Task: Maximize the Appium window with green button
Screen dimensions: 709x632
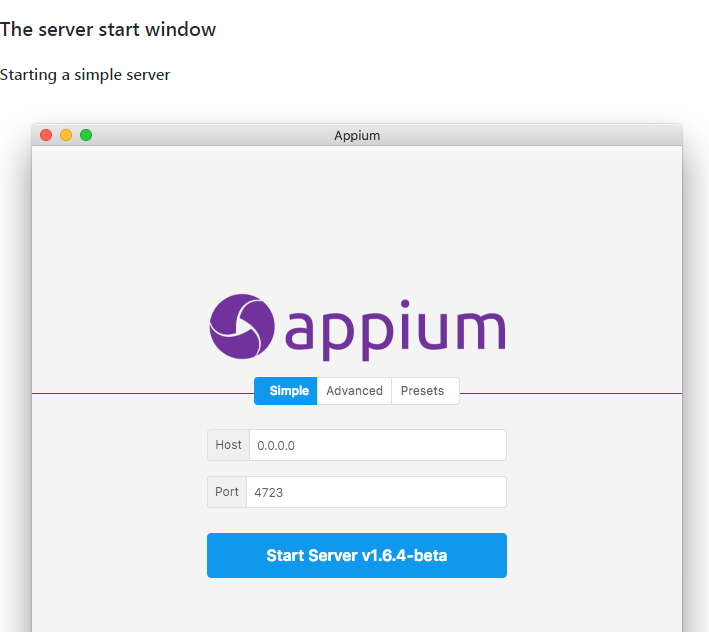Action: [x=86, y=135]
